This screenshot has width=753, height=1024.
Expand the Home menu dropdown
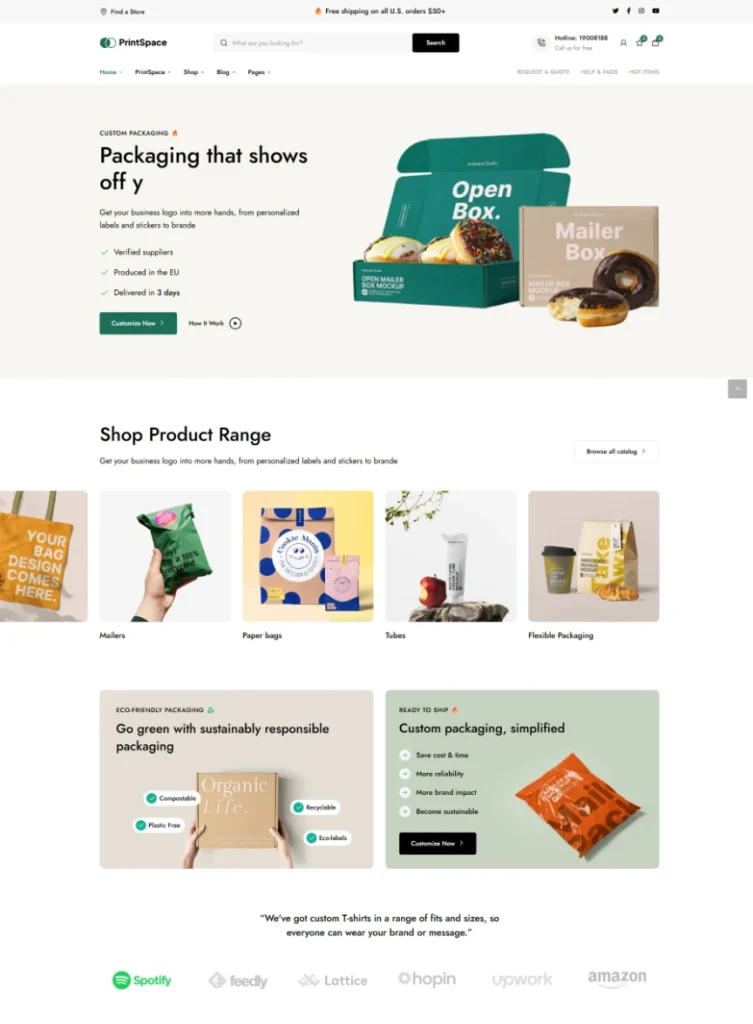(x=110, y=72)
